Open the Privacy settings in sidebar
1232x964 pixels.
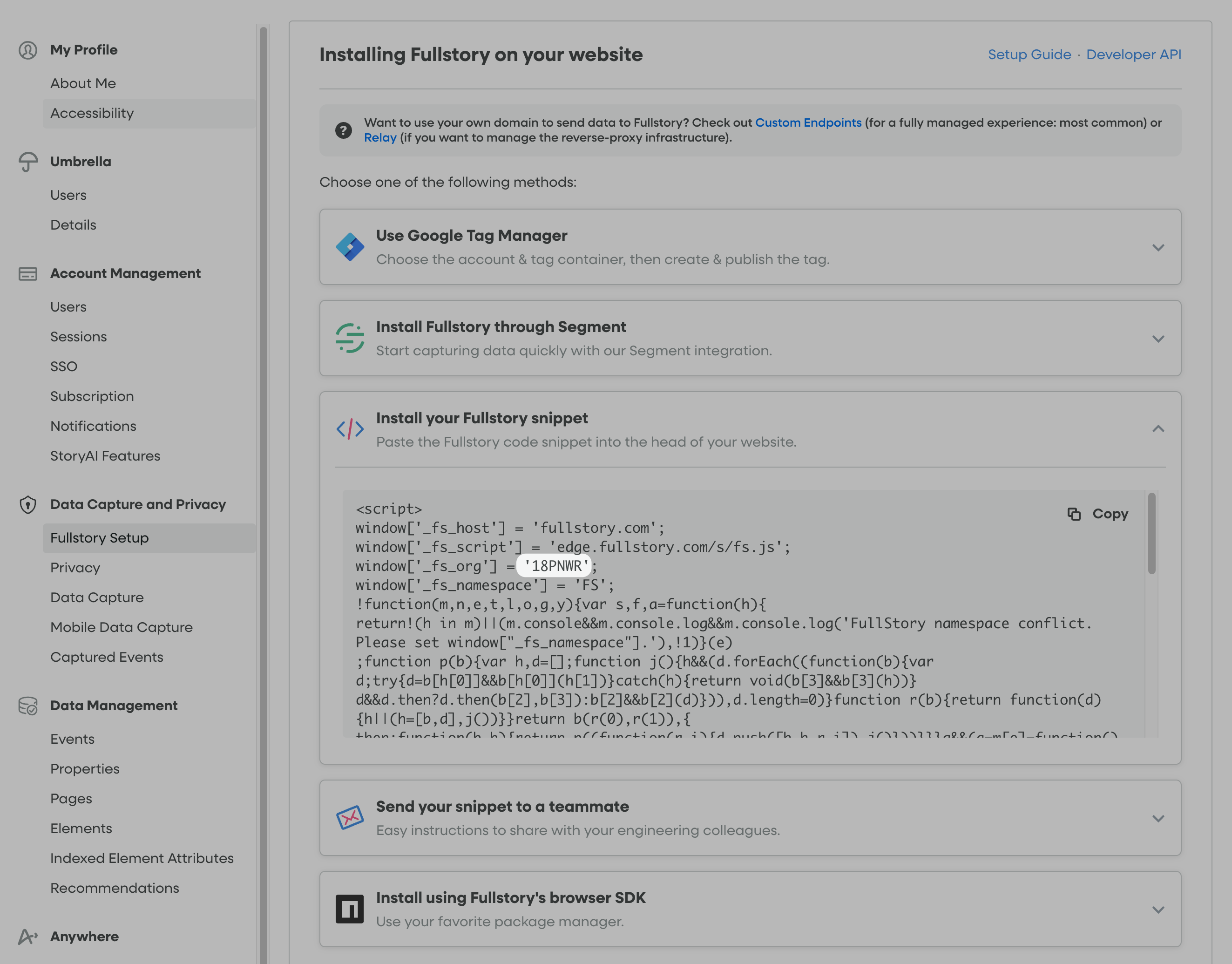[75, 568]
